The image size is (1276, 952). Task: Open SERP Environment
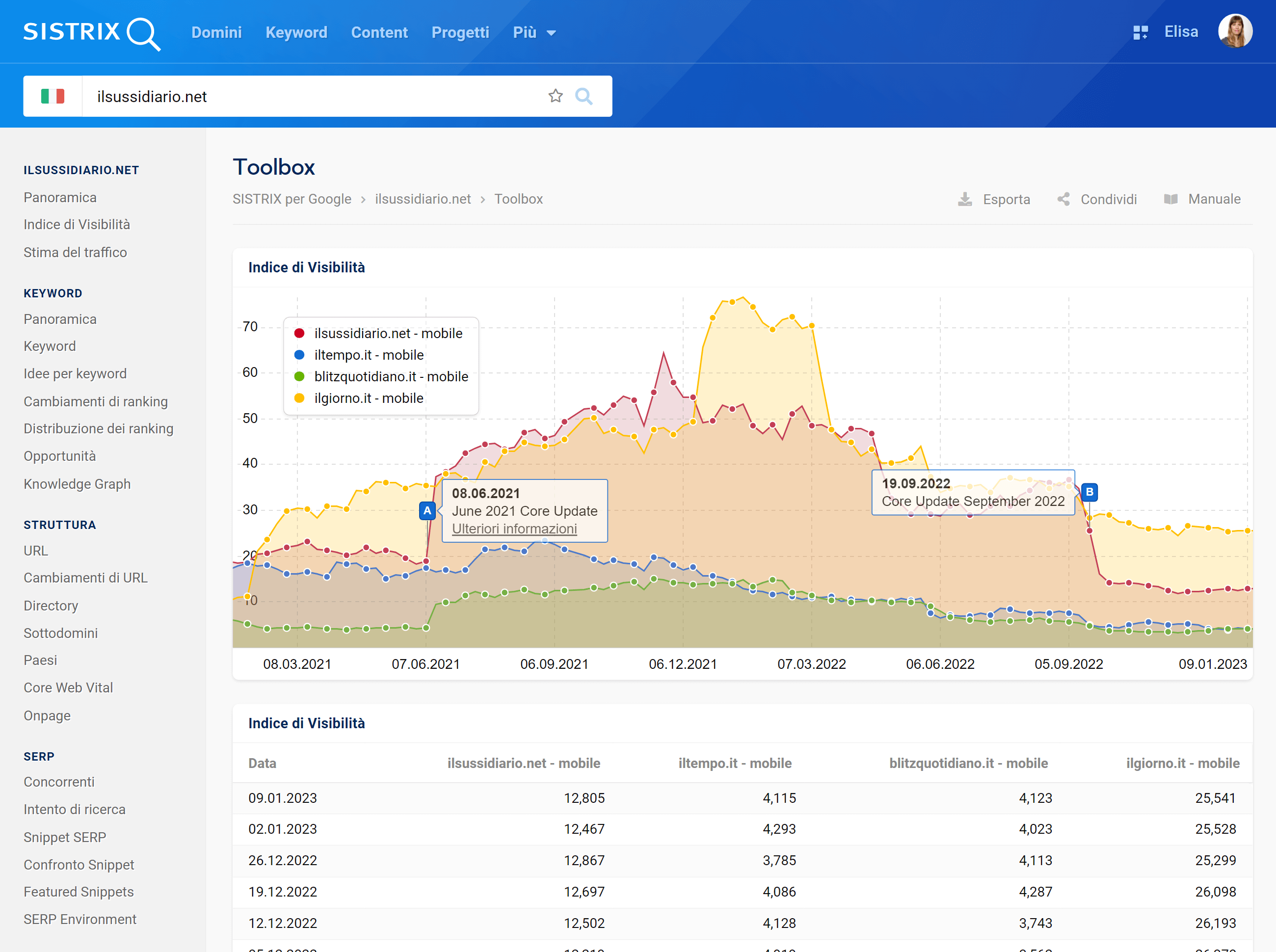80,920
